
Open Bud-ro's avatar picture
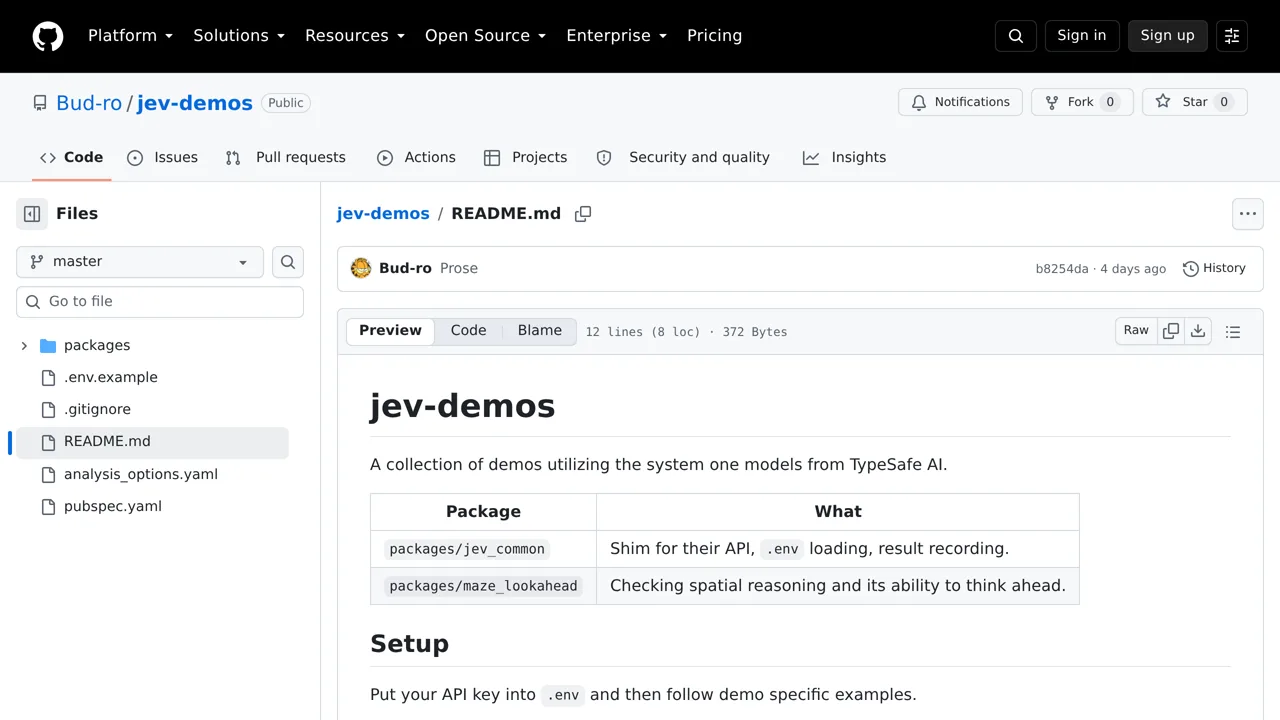361,268
